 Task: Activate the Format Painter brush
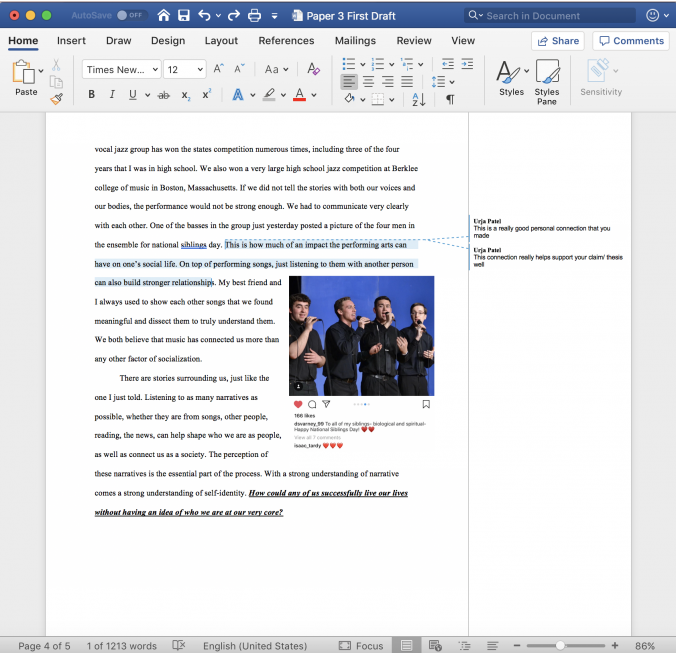[x=56, y=99]
